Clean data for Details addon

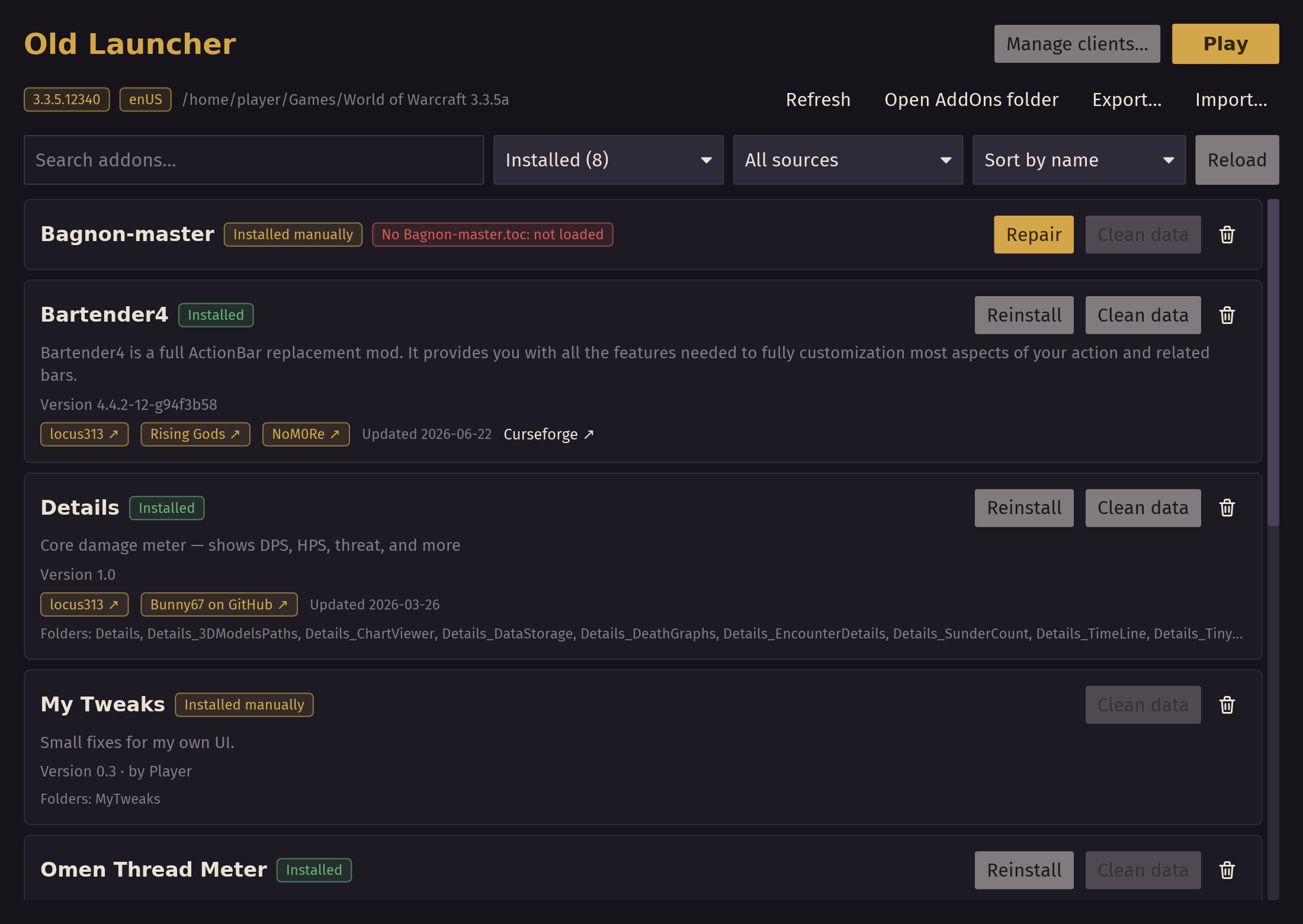point(1143,508)
